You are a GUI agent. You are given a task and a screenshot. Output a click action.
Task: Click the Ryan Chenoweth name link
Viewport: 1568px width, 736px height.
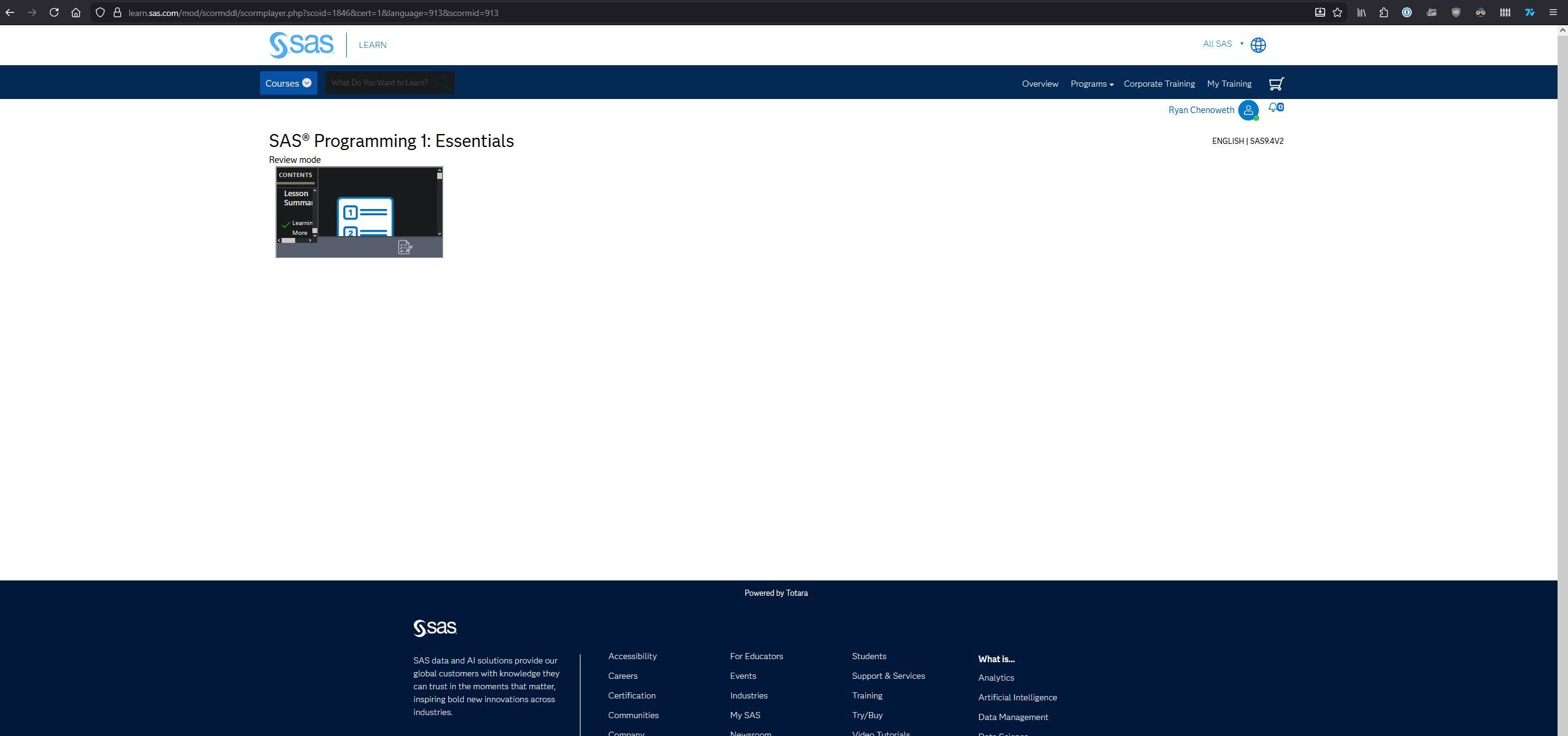tap(1201, 110)
